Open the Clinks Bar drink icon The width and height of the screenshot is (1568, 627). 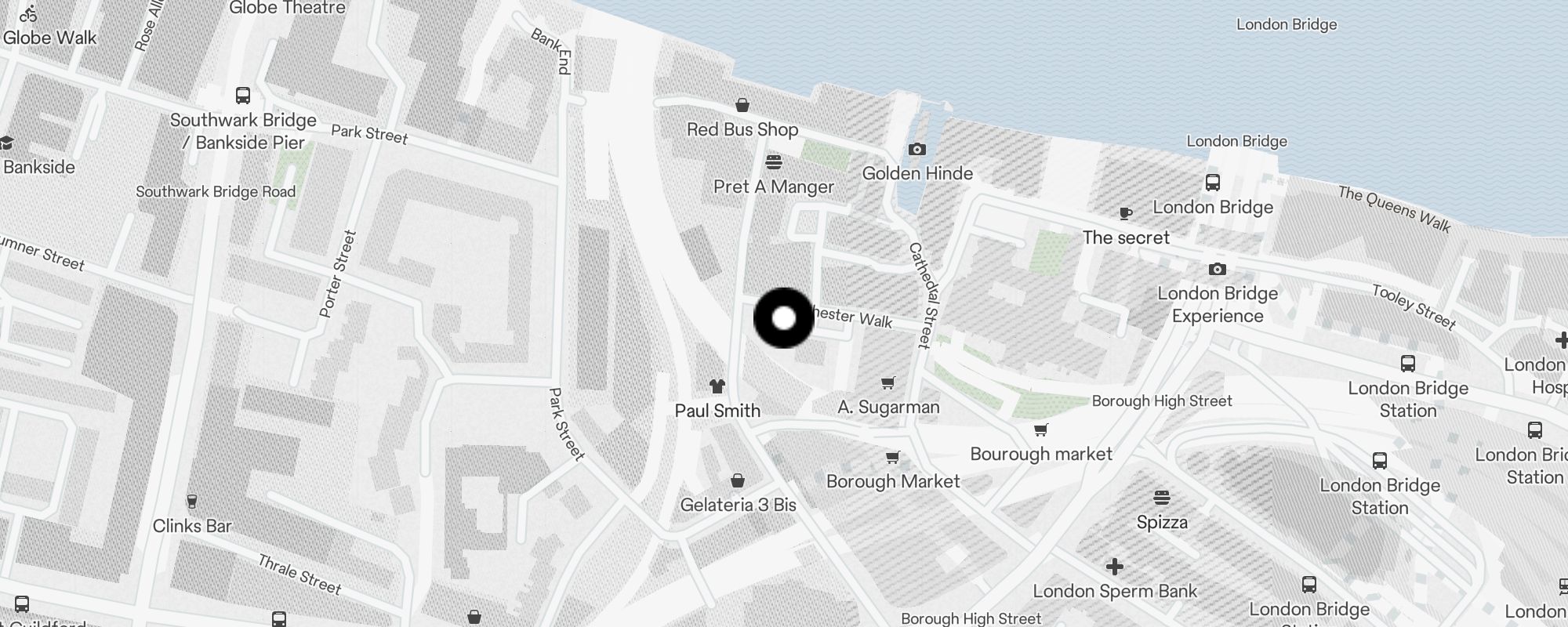pyautogui.click(x=191, y=502)
